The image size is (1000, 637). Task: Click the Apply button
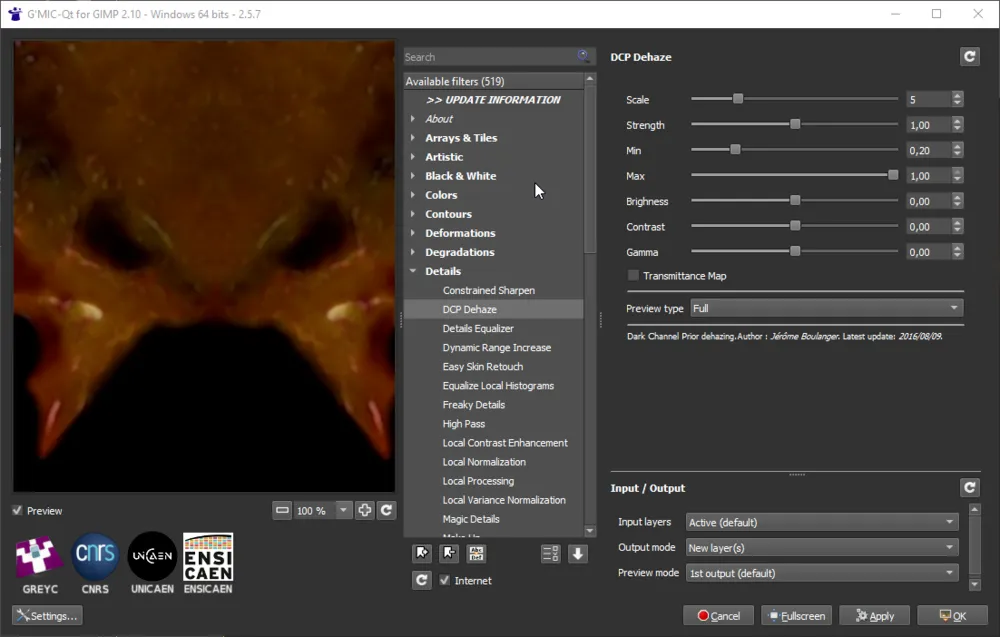(875, 616)
